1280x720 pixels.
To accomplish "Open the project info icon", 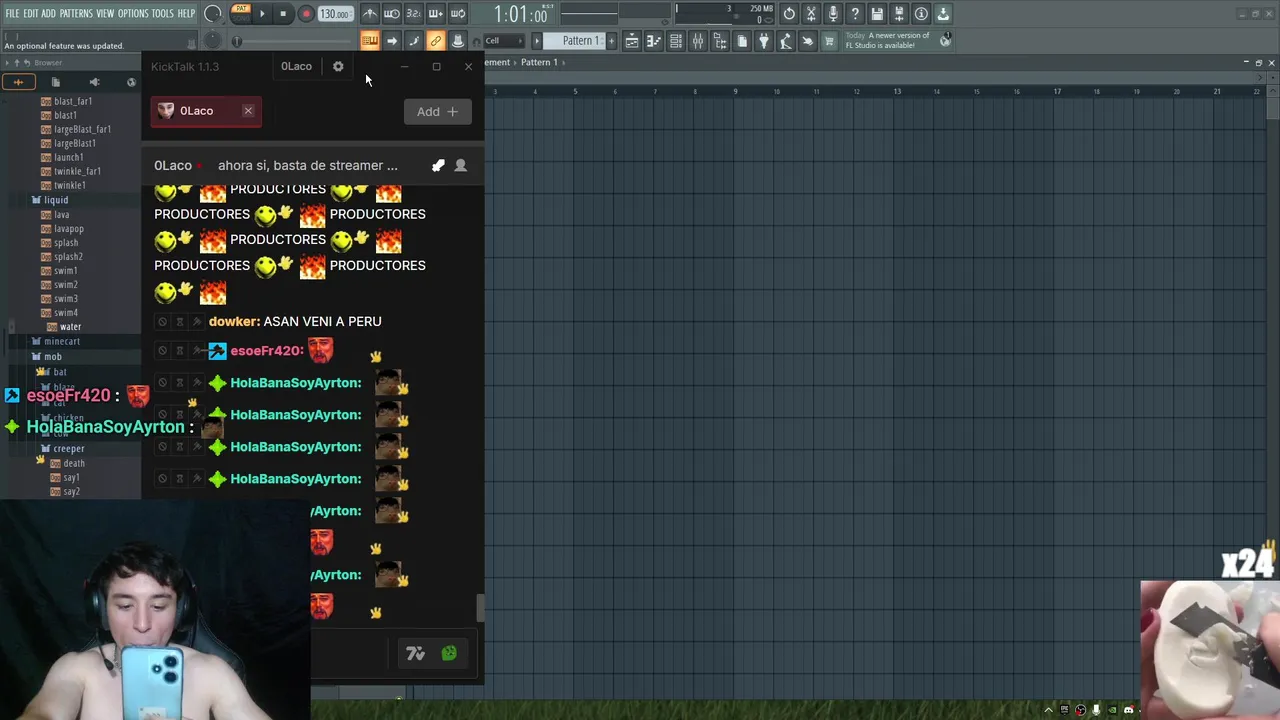I will (921, 14).
